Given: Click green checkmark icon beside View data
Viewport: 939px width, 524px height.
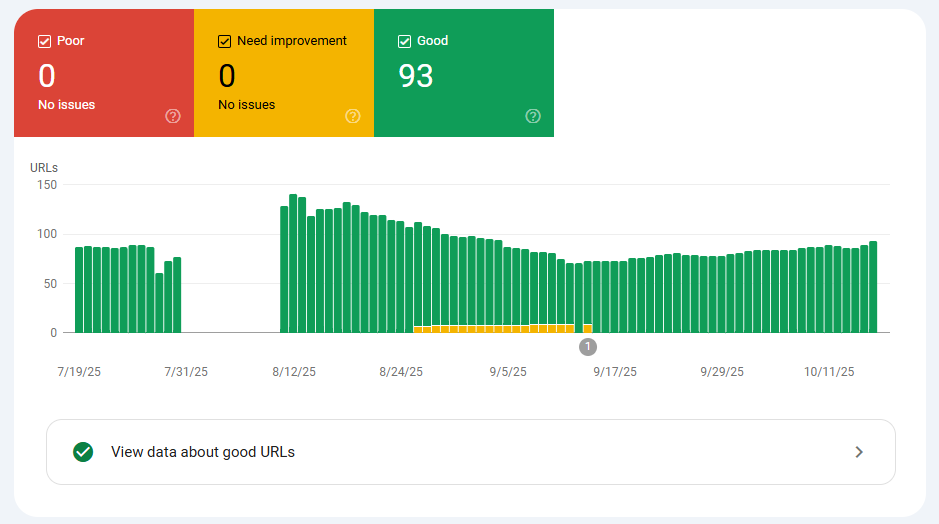Looking at the screenshot, I should click(x=83, y=452).
